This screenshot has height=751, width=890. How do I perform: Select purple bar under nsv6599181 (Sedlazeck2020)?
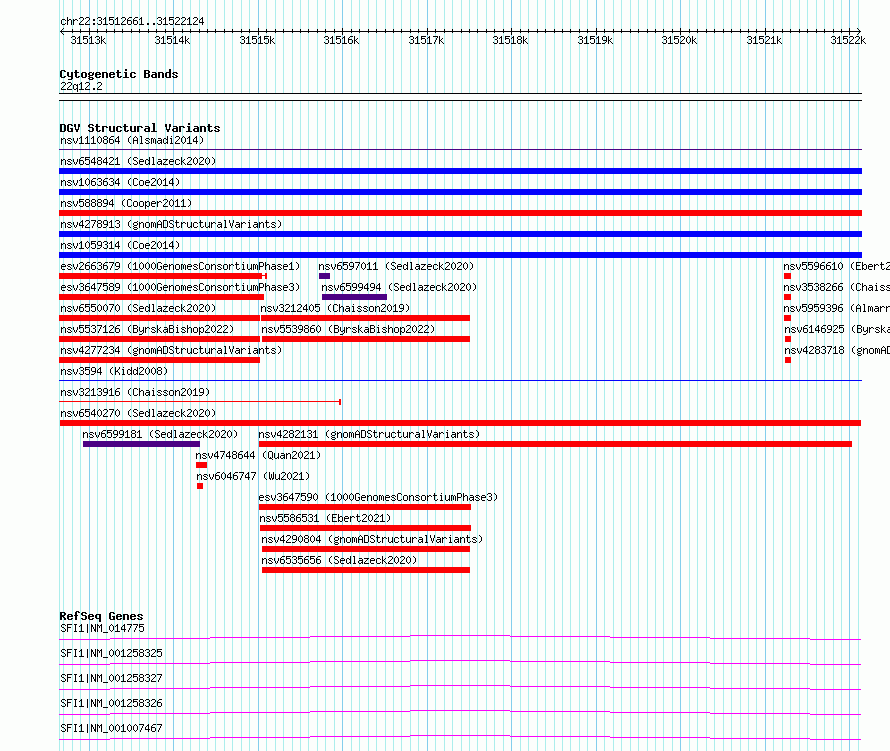click(x=141, y=444)
